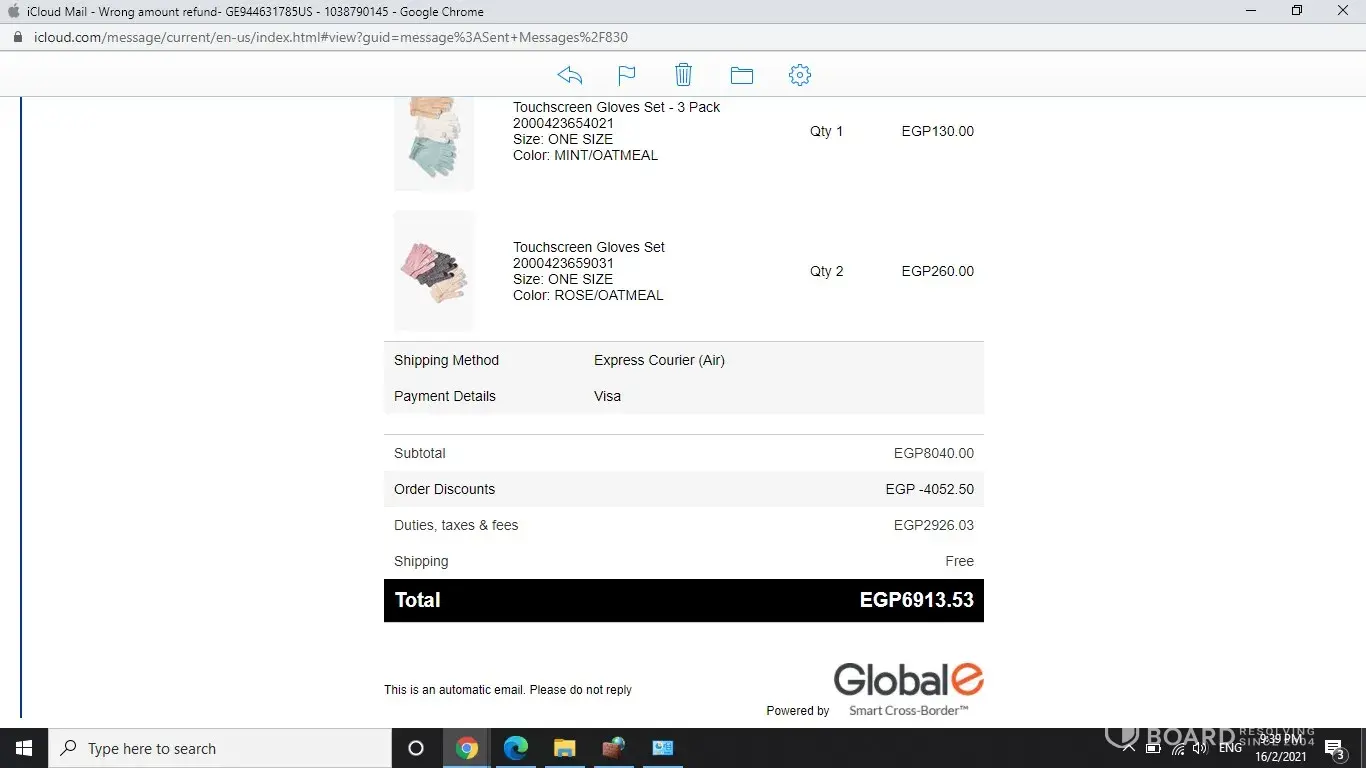This screenshot has width=1366, height=768.
Task: Select the browser address bar URL
Action: [331, 38]
